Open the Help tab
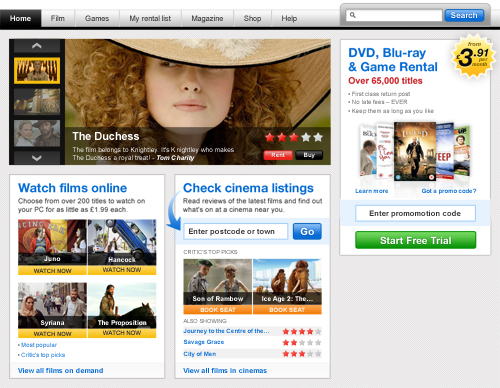The height and width of the screenshot is (388, 500). click(x=289, y=18)
